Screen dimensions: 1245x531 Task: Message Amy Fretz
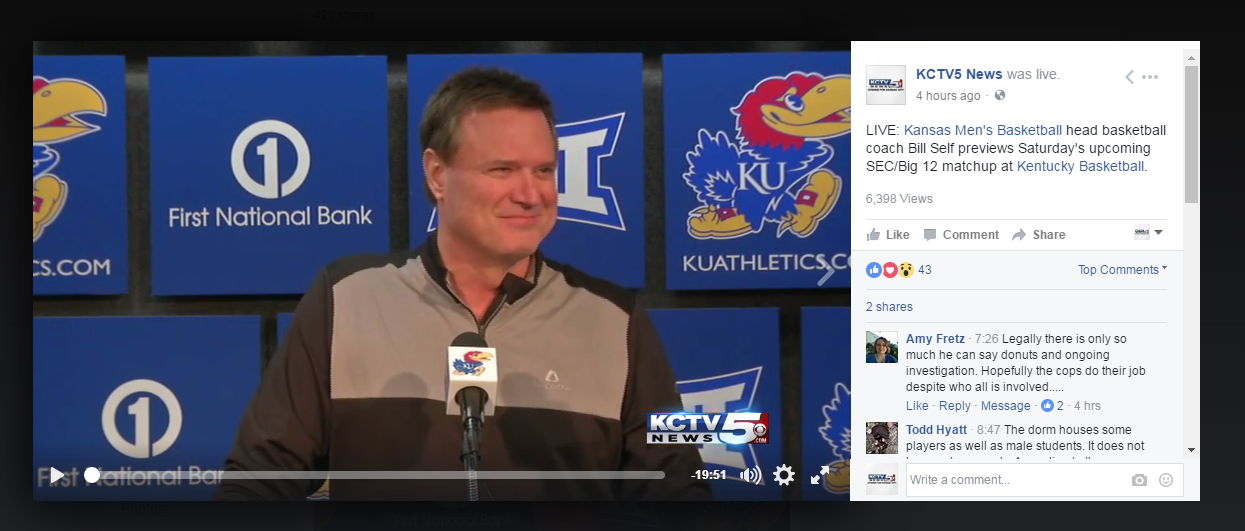(x=1006, y=406)
